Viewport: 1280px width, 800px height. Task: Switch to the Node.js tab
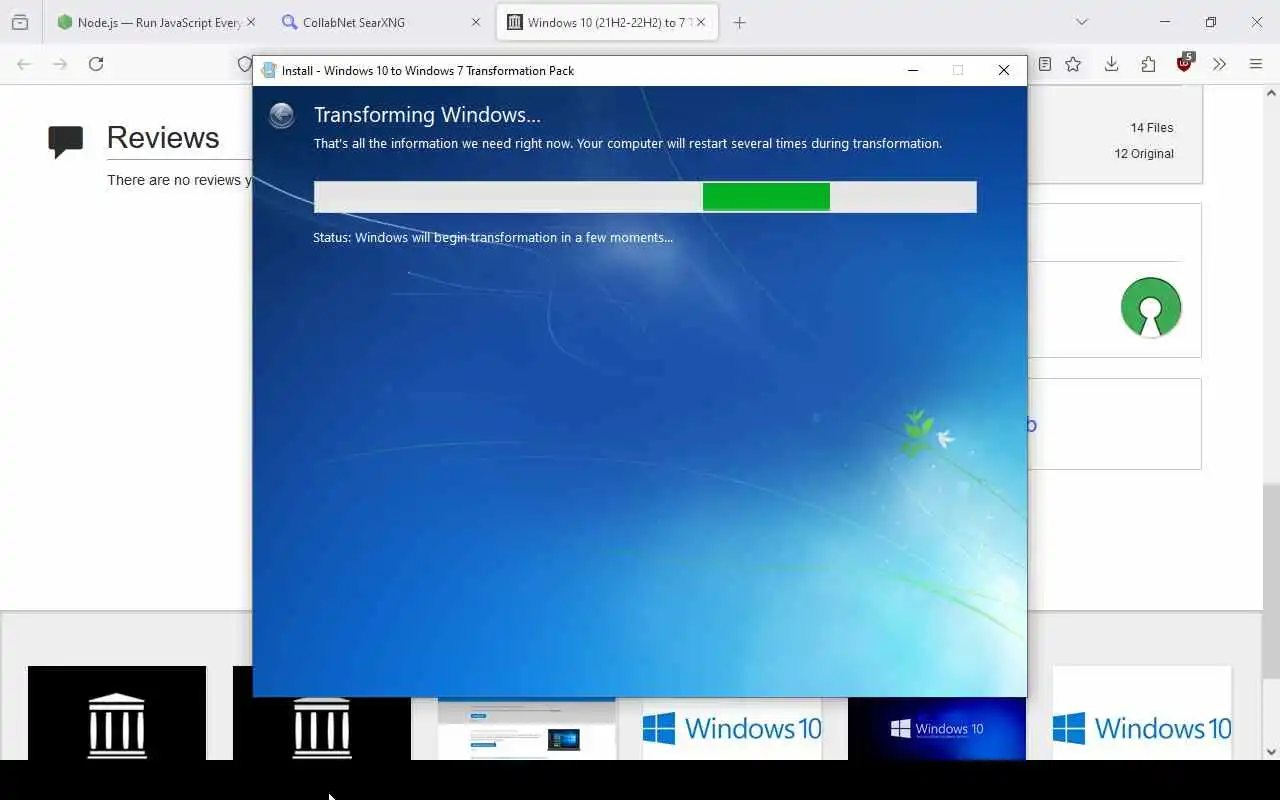(x=155, y=22)
